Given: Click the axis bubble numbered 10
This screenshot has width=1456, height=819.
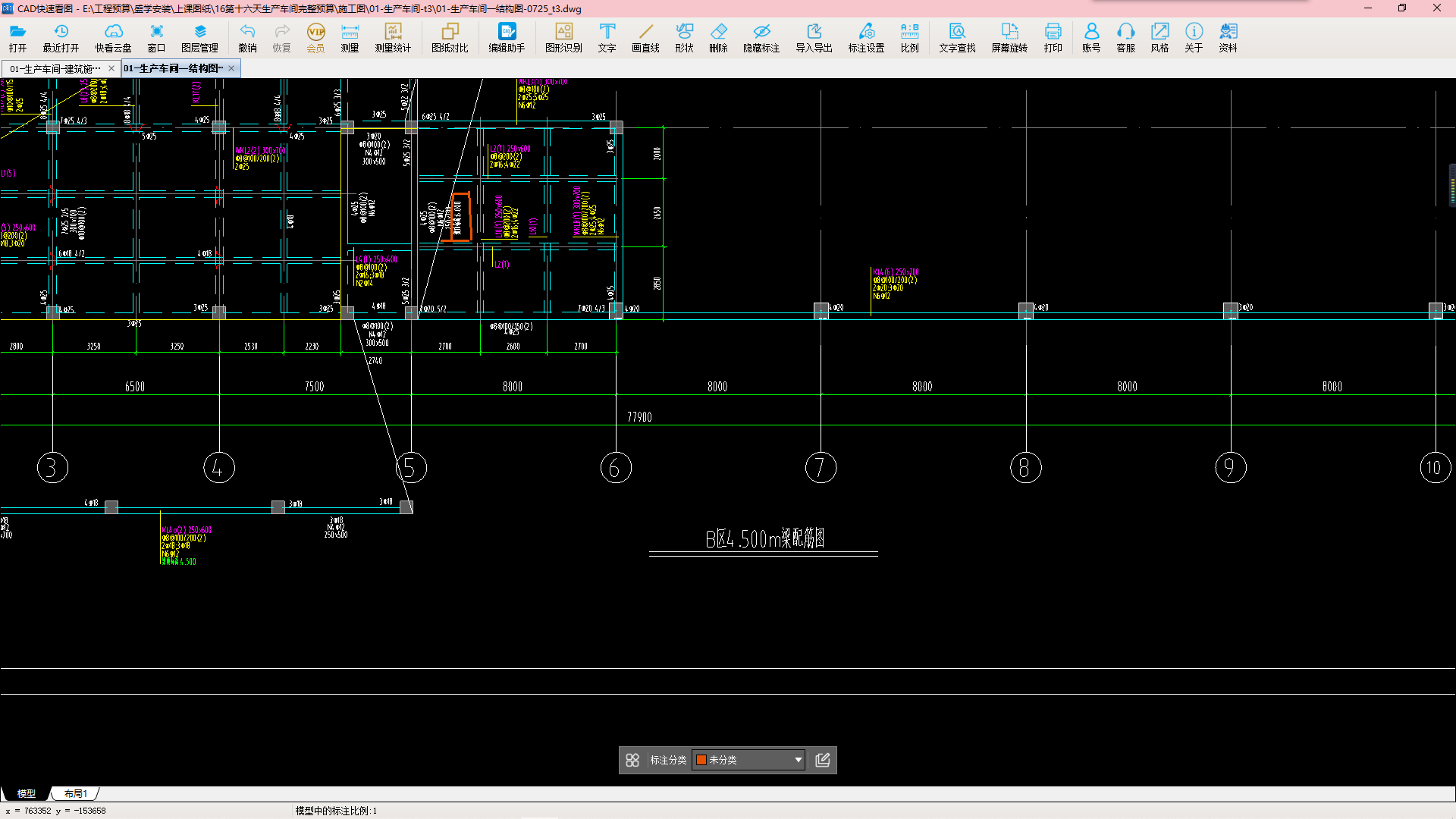Looking at the screenshot, I should pyautogui.click(x=1436, y=468).
